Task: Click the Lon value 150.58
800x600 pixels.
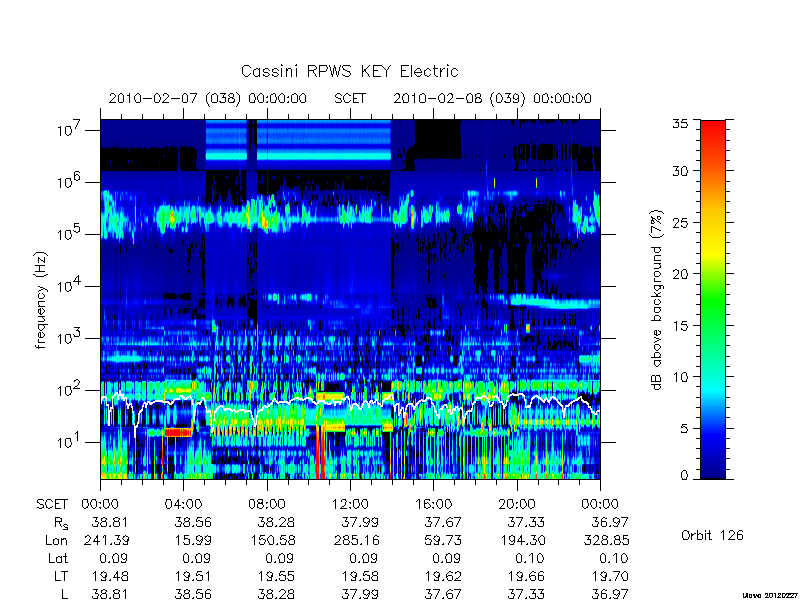Action: [272, 540]
